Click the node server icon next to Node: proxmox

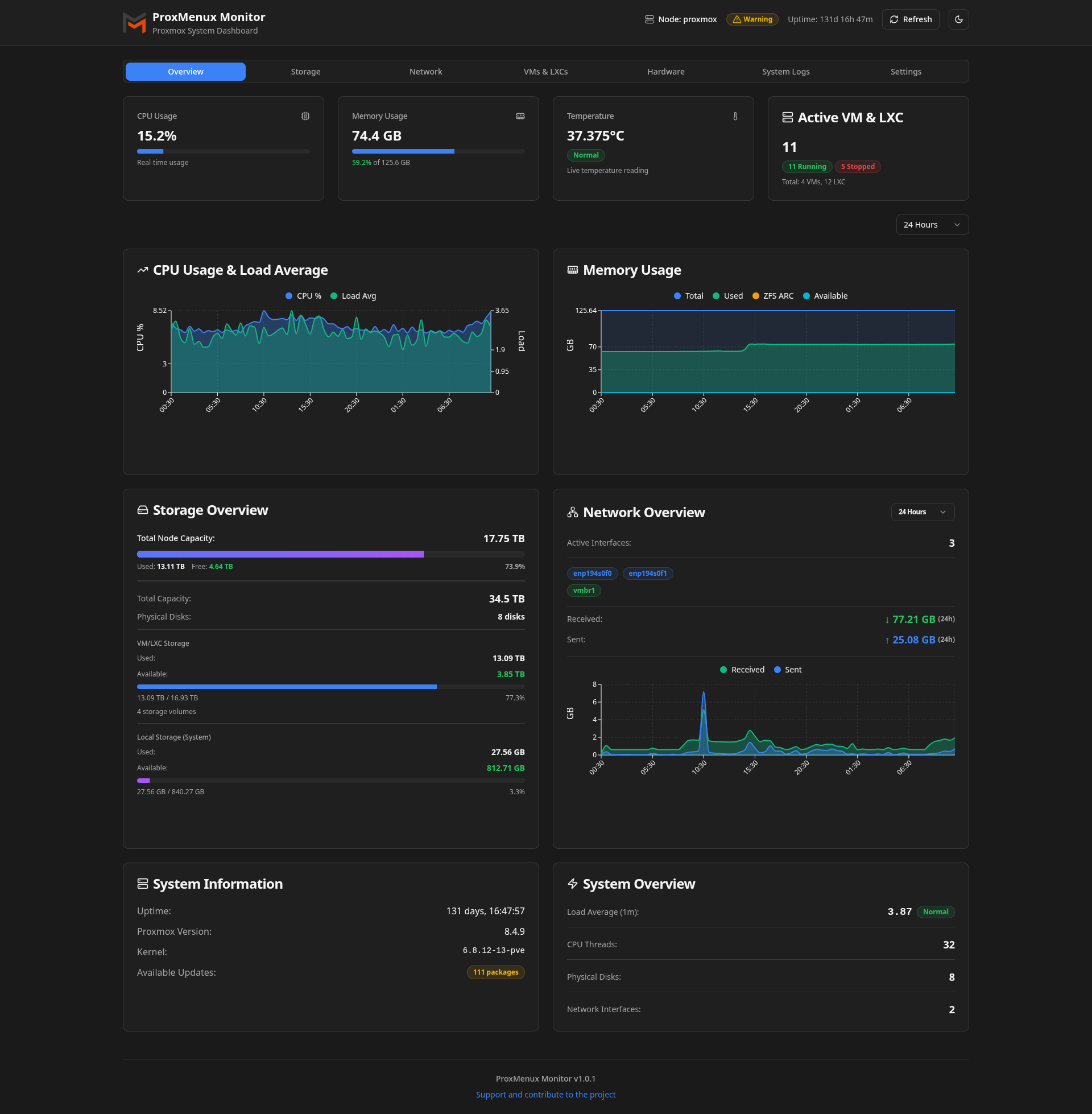(650, 19)
